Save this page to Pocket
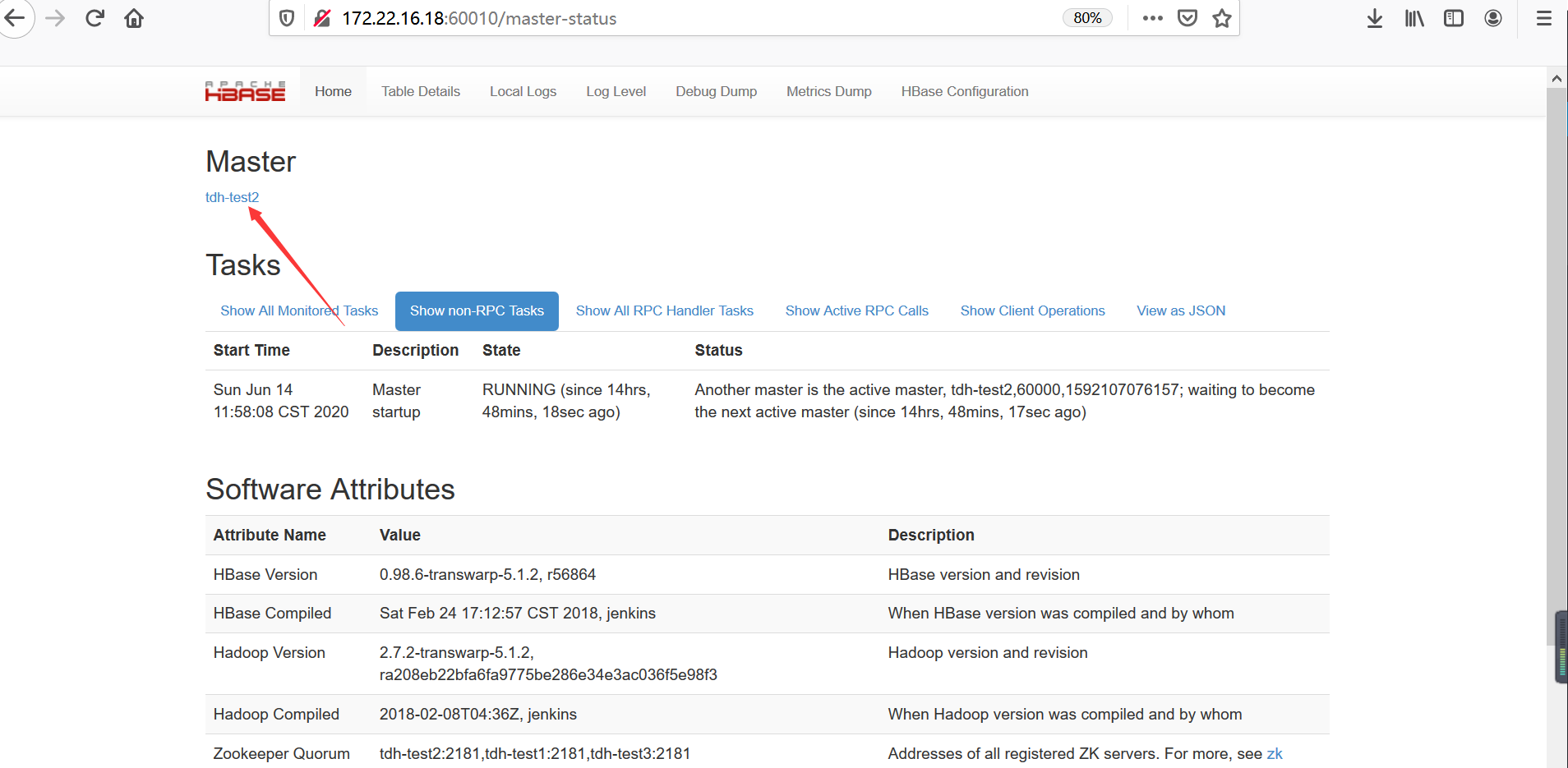The image size is (1568, 768). click(x=1187, y=17)
